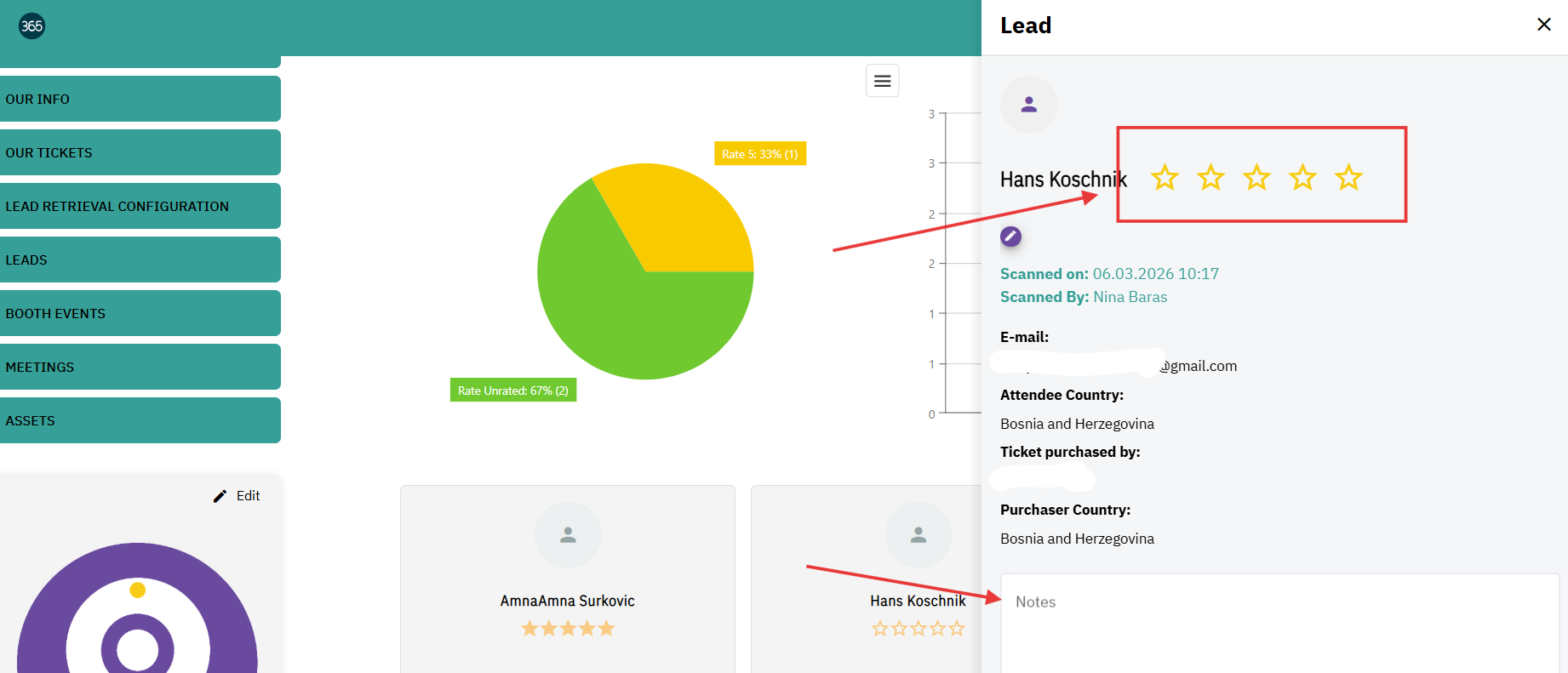
Task: Rate the lead one star
Action: coord(1165,178)
